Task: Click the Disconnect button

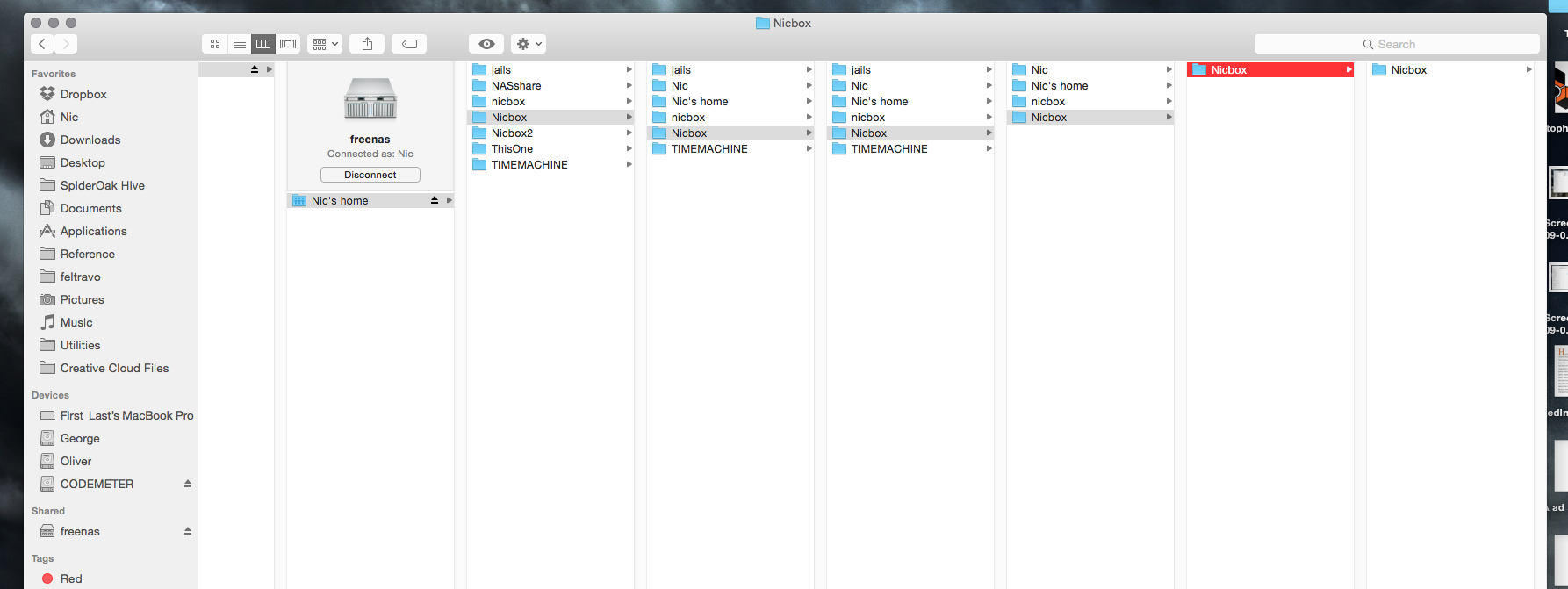Action: [370, 175]
